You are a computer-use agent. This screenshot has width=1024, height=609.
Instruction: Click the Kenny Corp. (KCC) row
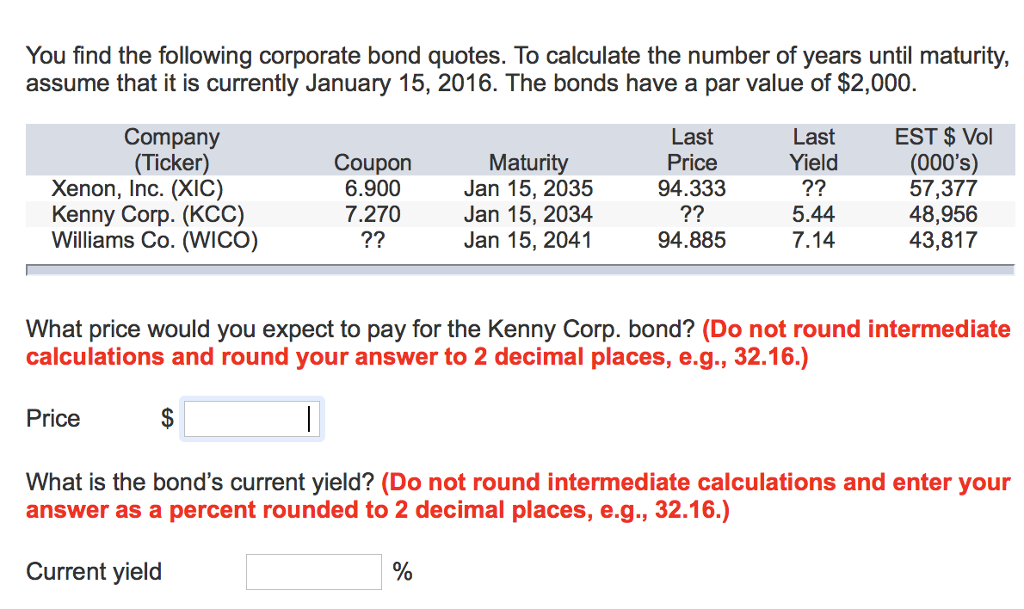coord(141,214)
